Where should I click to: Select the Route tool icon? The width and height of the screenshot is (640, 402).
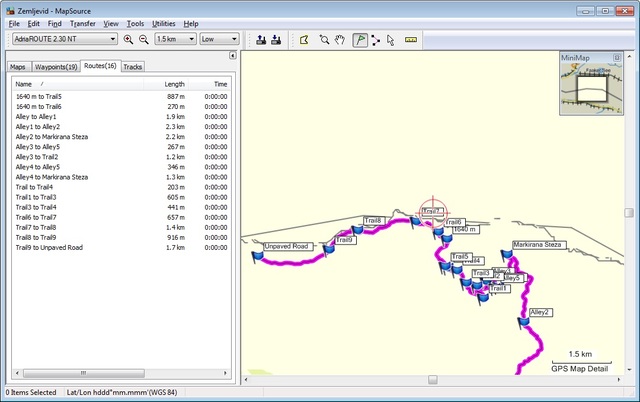pos(376,40)
